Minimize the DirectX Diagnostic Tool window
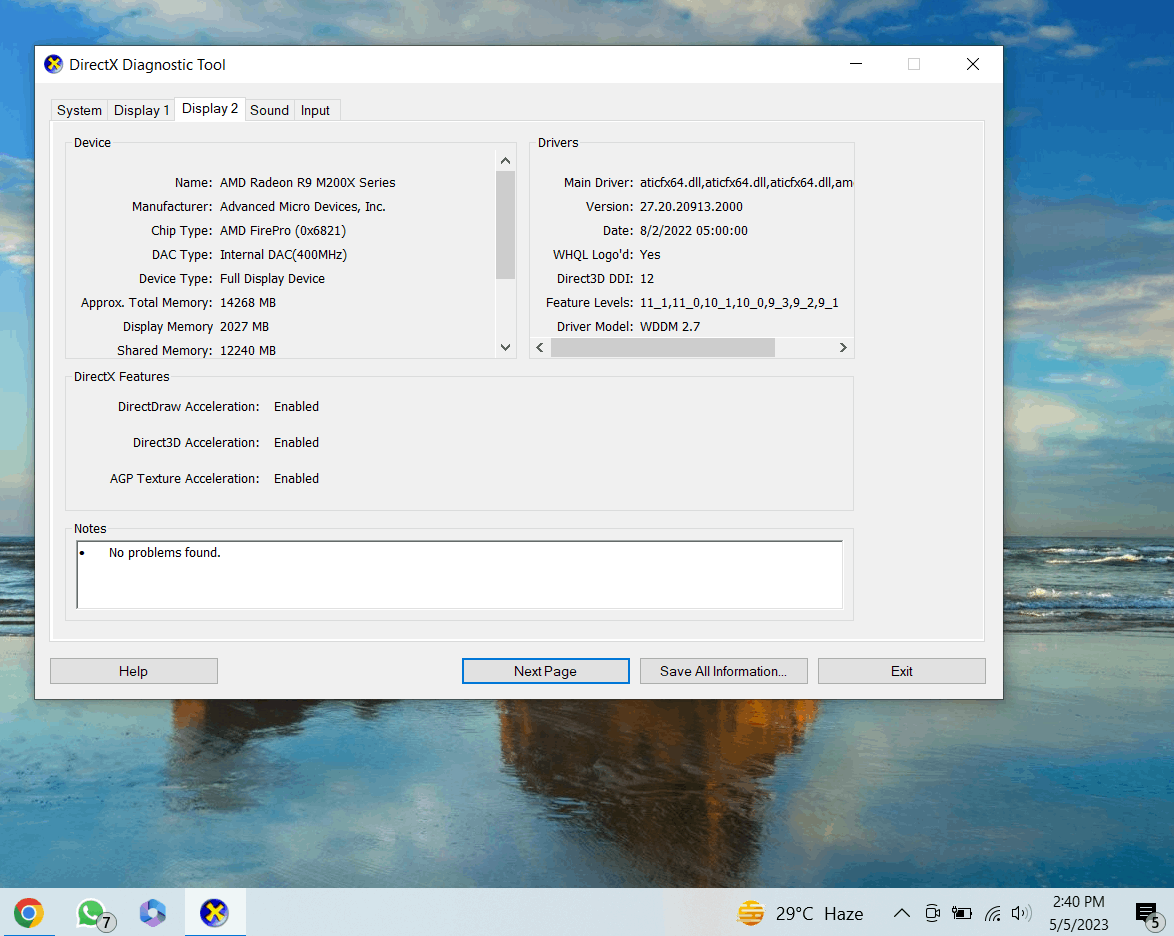Screen dimensions: 1174x936 coord(856,64)
